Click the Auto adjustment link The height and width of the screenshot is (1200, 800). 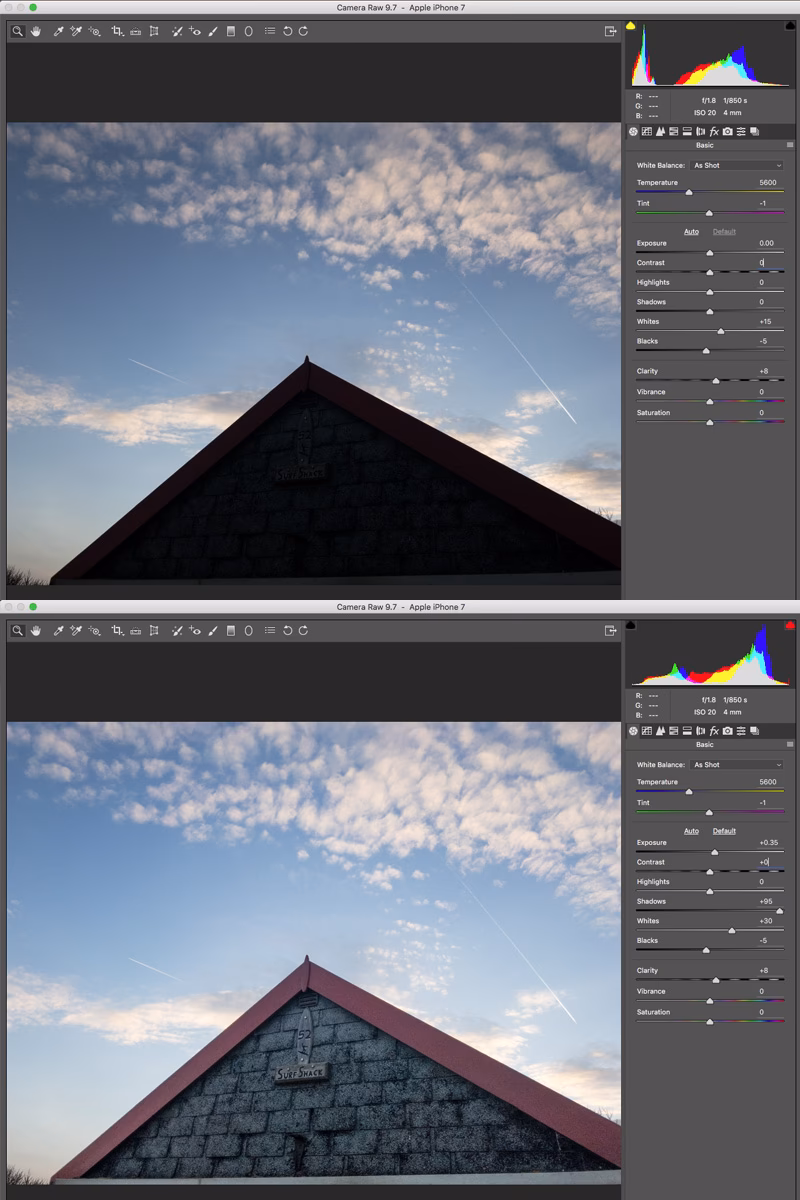click(x=691, y=230)
